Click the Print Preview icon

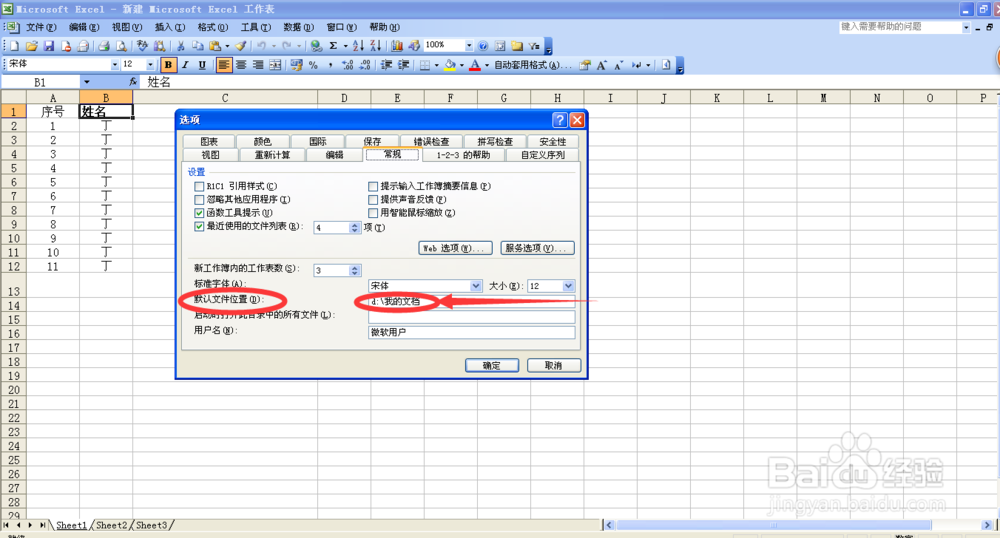point(121,46)
